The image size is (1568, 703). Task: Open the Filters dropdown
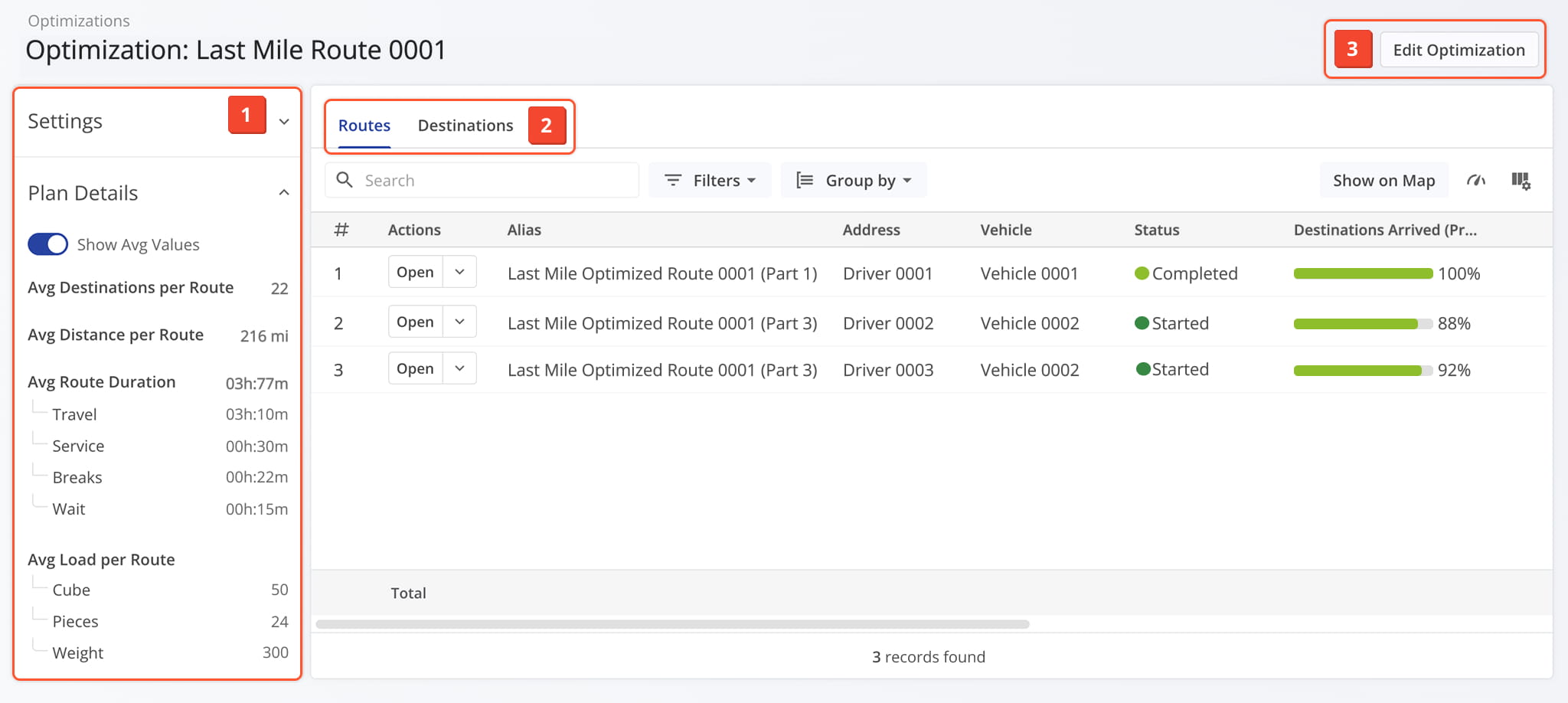pos(710,180)
